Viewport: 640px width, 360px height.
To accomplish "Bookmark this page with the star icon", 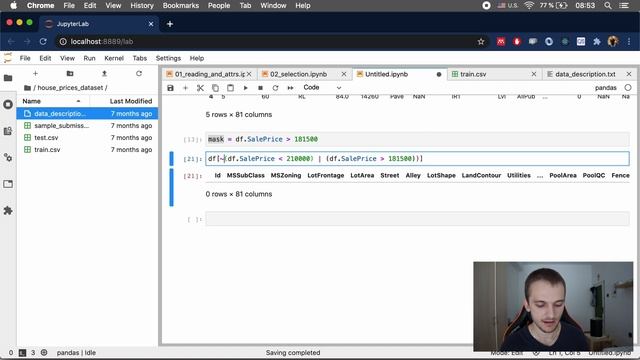I will pos(481,42).
